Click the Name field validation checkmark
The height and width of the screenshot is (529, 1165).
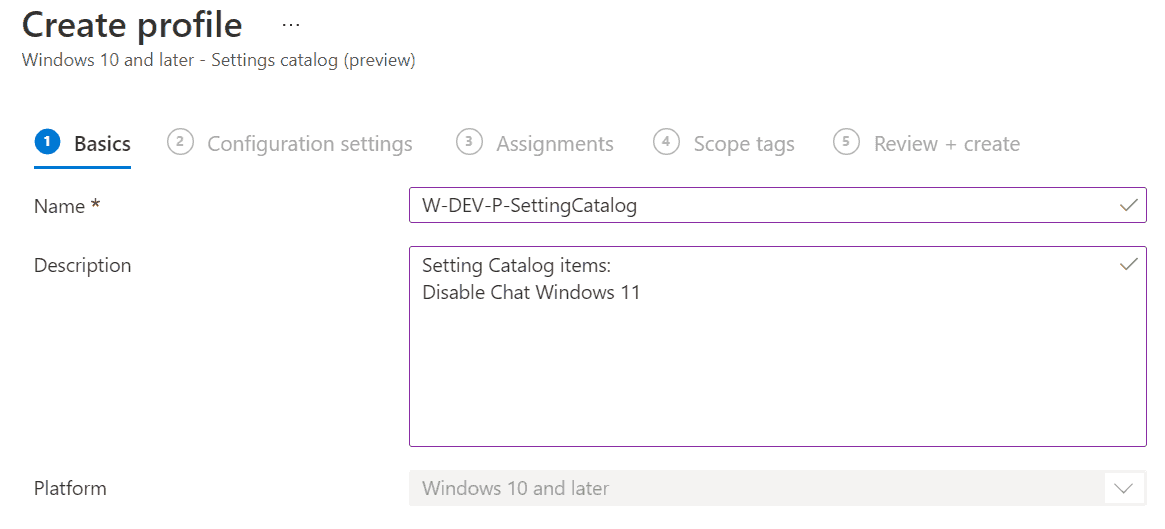click(x=1129, y=205)
